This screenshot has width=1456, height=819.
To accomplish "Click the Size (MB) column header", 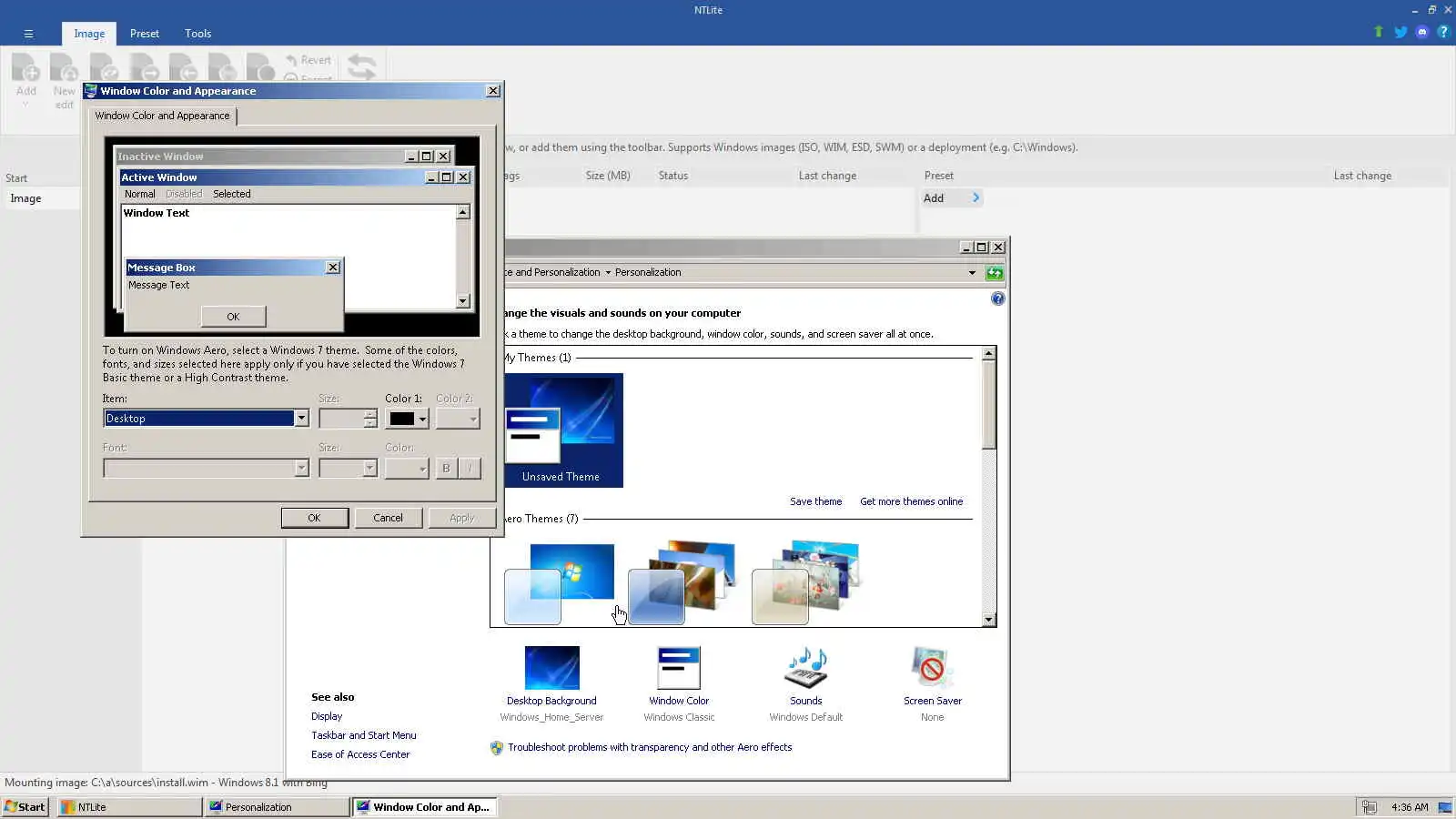I will 608,176.
